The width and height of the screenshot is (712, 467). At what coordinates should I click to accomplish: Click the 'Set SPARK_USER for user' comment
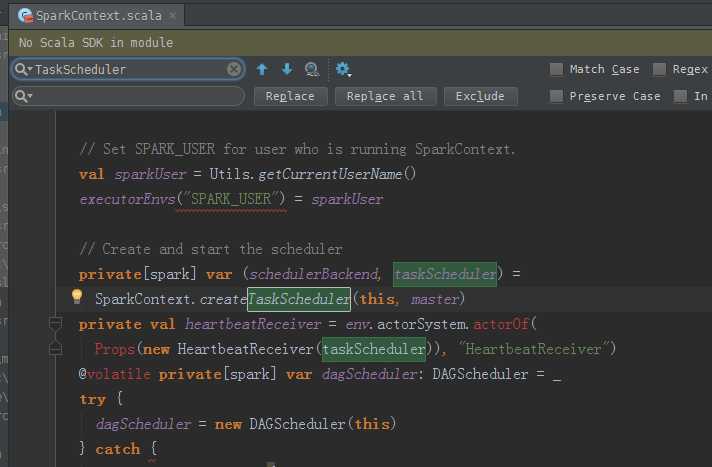pos(297,149)
